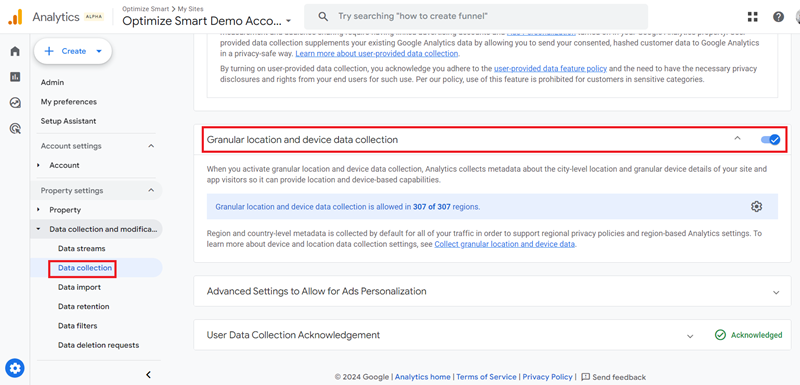
Task: Open the Help question mark icon
Action: [x=778, y=17]
